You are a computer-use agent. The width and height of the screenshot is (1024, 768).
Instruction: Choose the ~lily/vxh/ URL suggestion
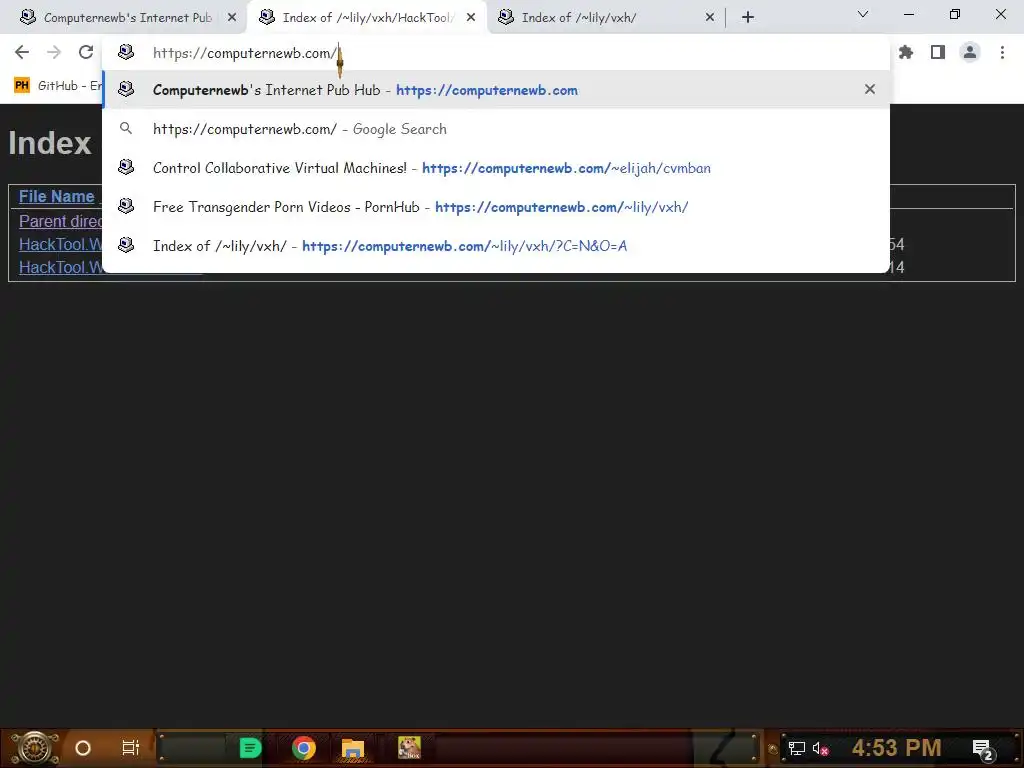coord(496,207)
